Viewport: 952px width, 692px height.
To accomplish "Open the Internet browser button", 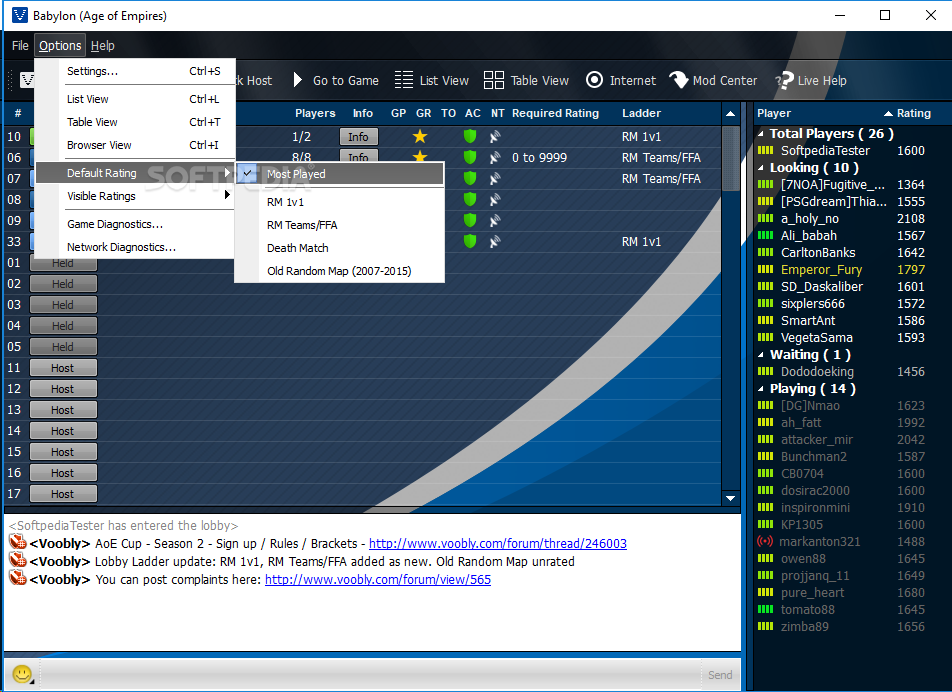I will 620,80.
